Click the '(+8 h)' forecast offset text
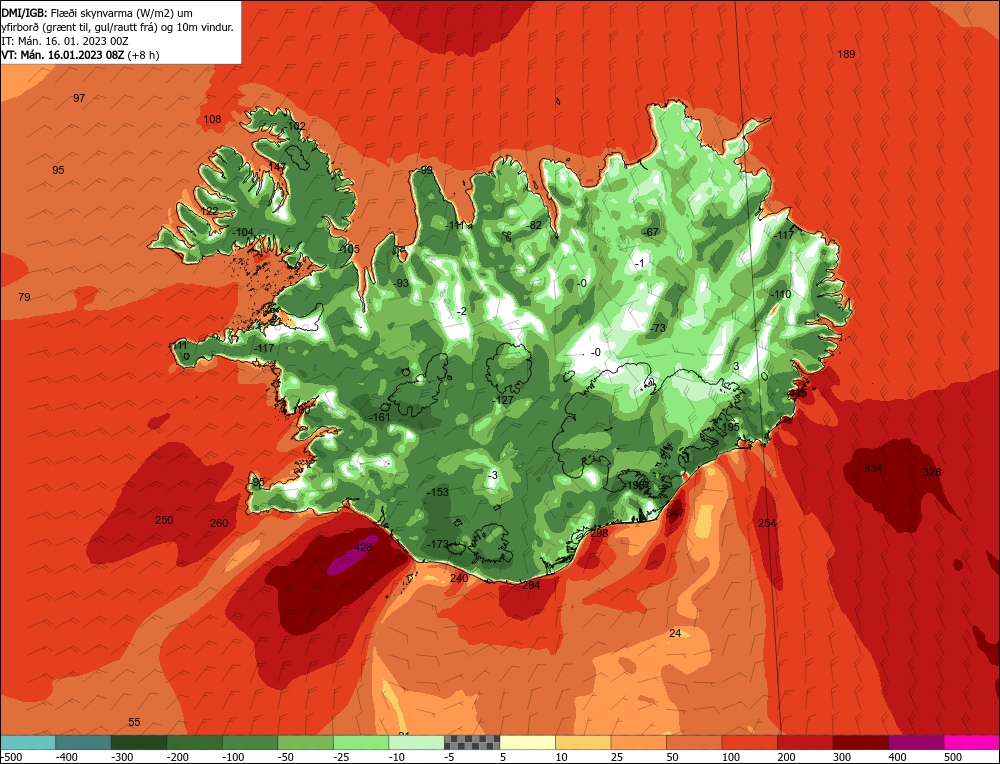The height and width of the screenshot is (764, 1000). point(143,55)
